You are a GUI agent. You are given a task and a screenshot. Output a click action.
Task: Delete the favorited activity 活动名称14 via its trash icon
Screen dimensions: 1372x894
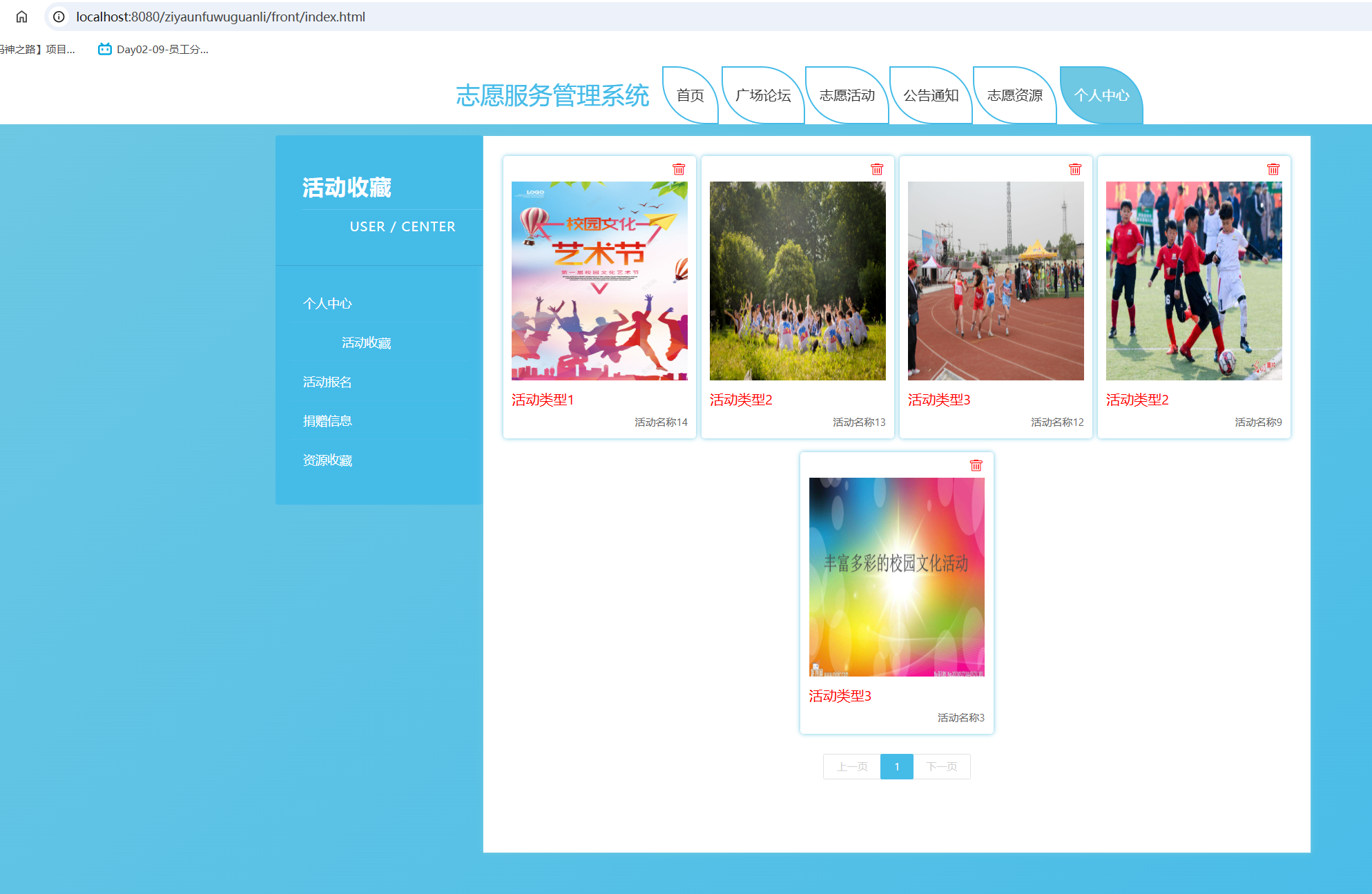pos(679,169)
